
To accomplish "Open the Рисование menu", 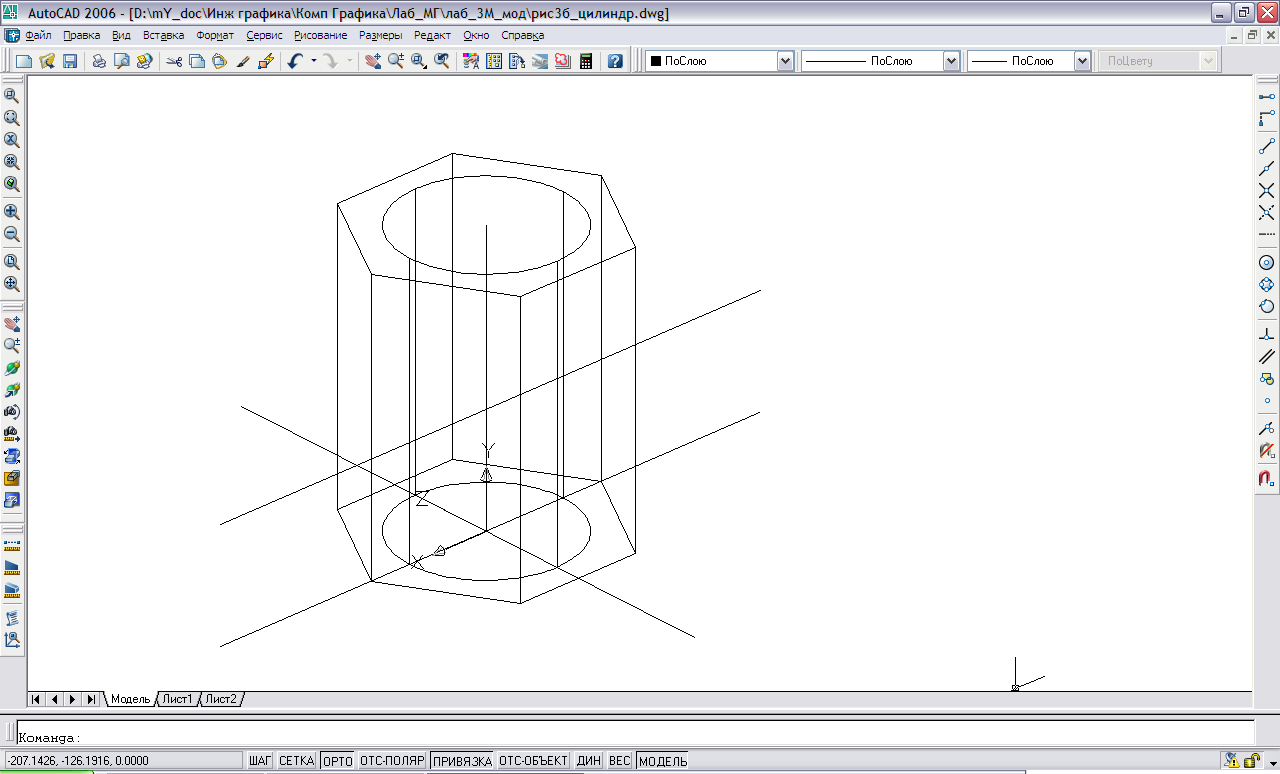I will click(x=321, y=35).
